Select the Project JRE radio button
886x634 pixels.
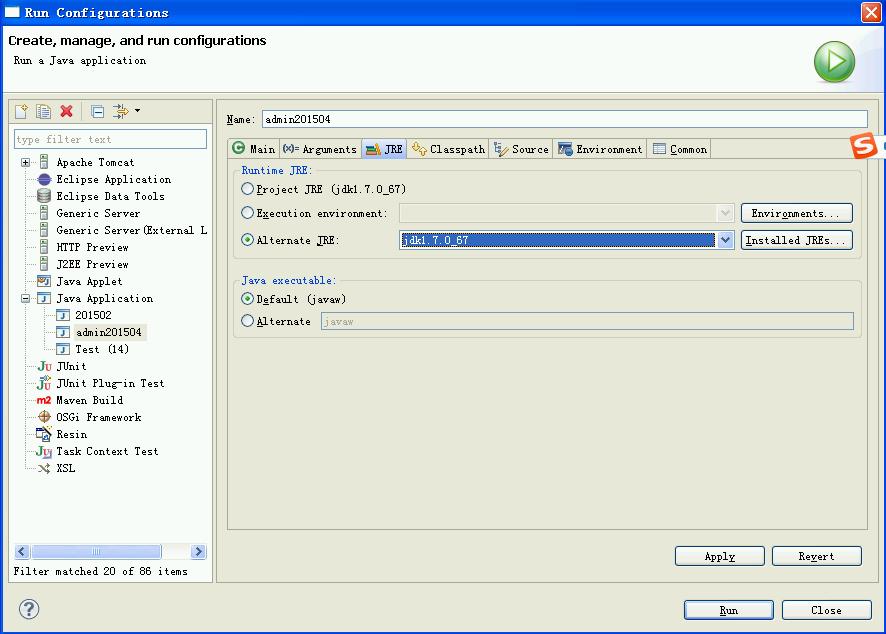247,189
